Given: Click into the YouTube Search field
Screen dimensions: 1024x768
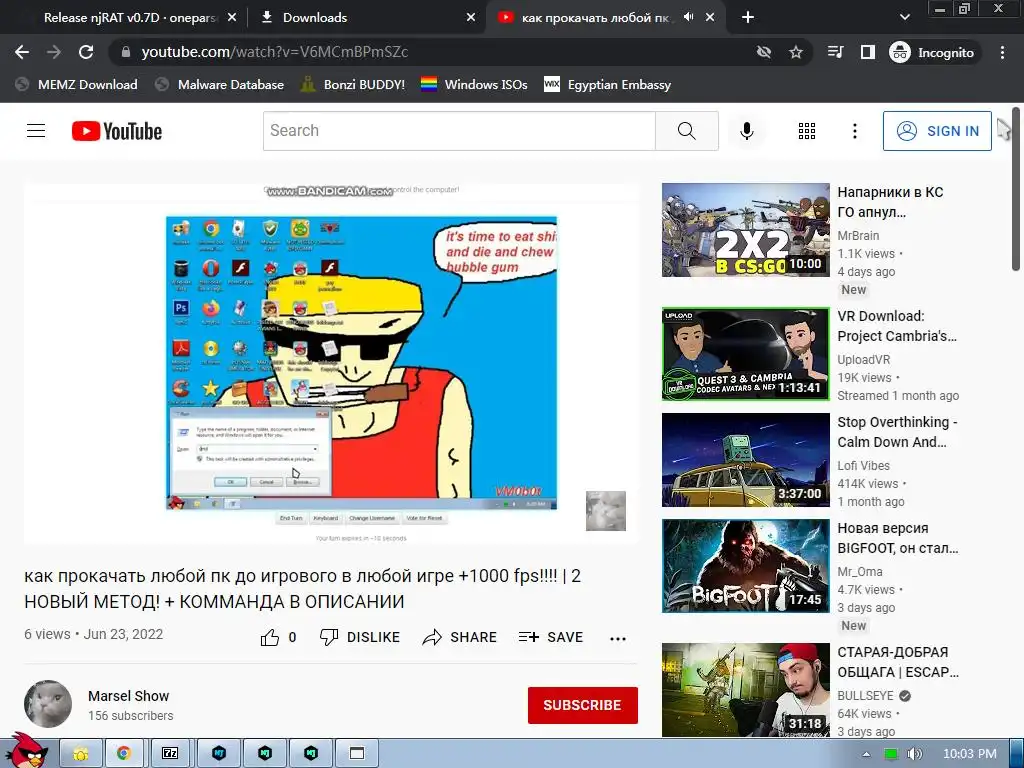Looking at the screenshot, I should point(459,131).
